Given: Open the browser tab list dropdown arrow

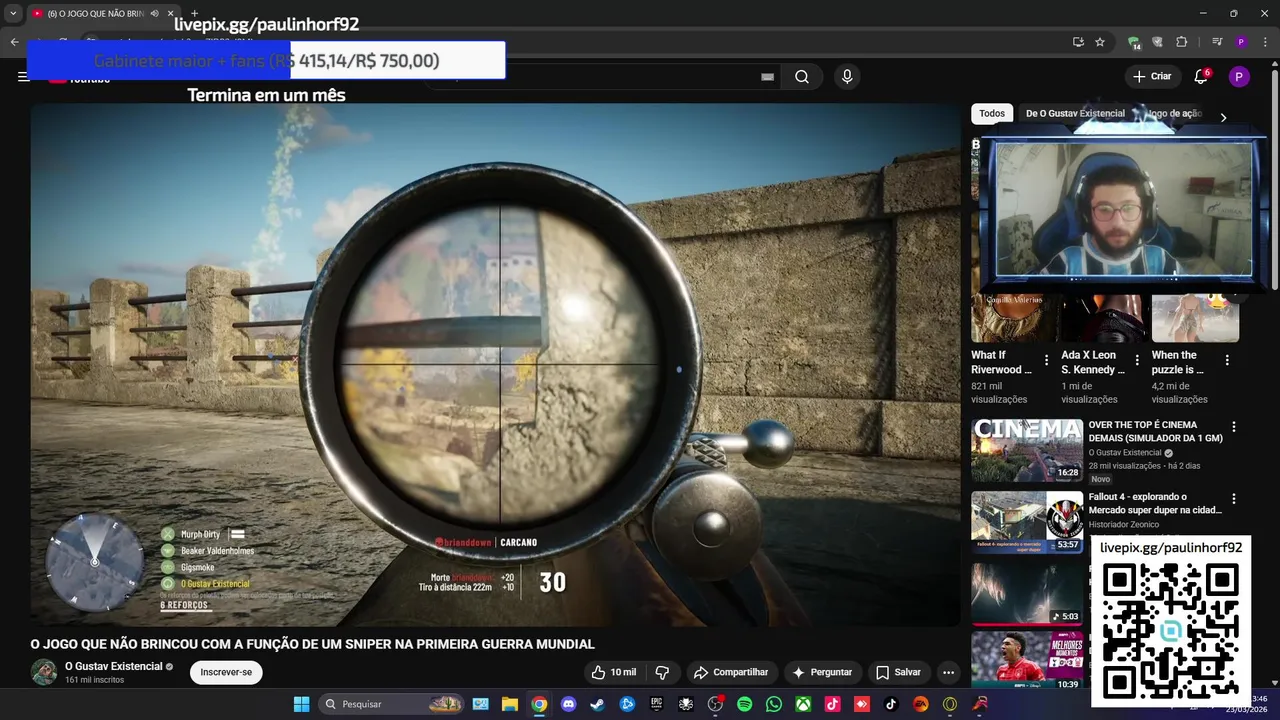Looking at the screenshot, I should coord(13,13).
